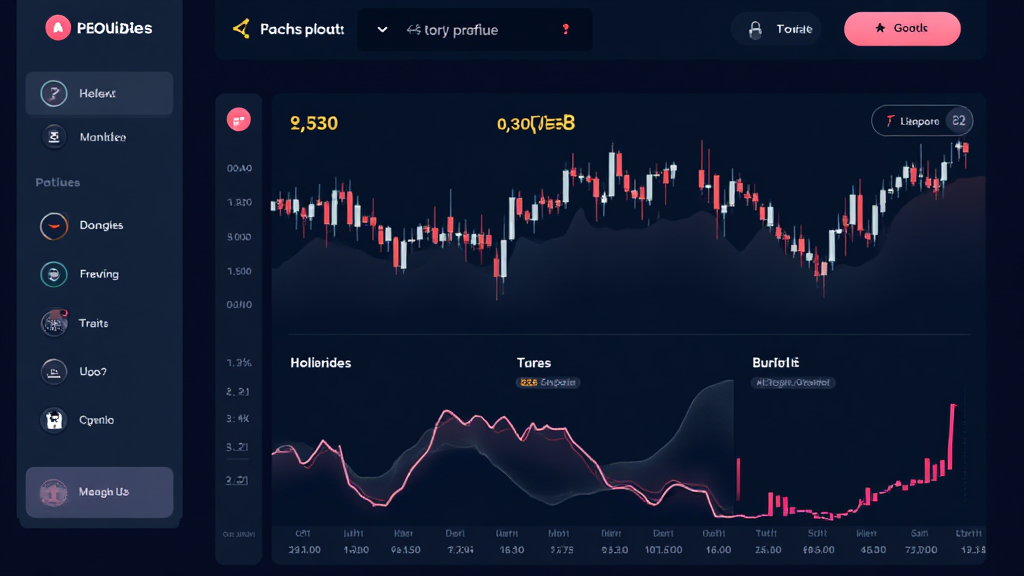The width and height of the screenshot is (1024, 576).
Task: Click the Mankilee sidebar icon
Action: 53,137
